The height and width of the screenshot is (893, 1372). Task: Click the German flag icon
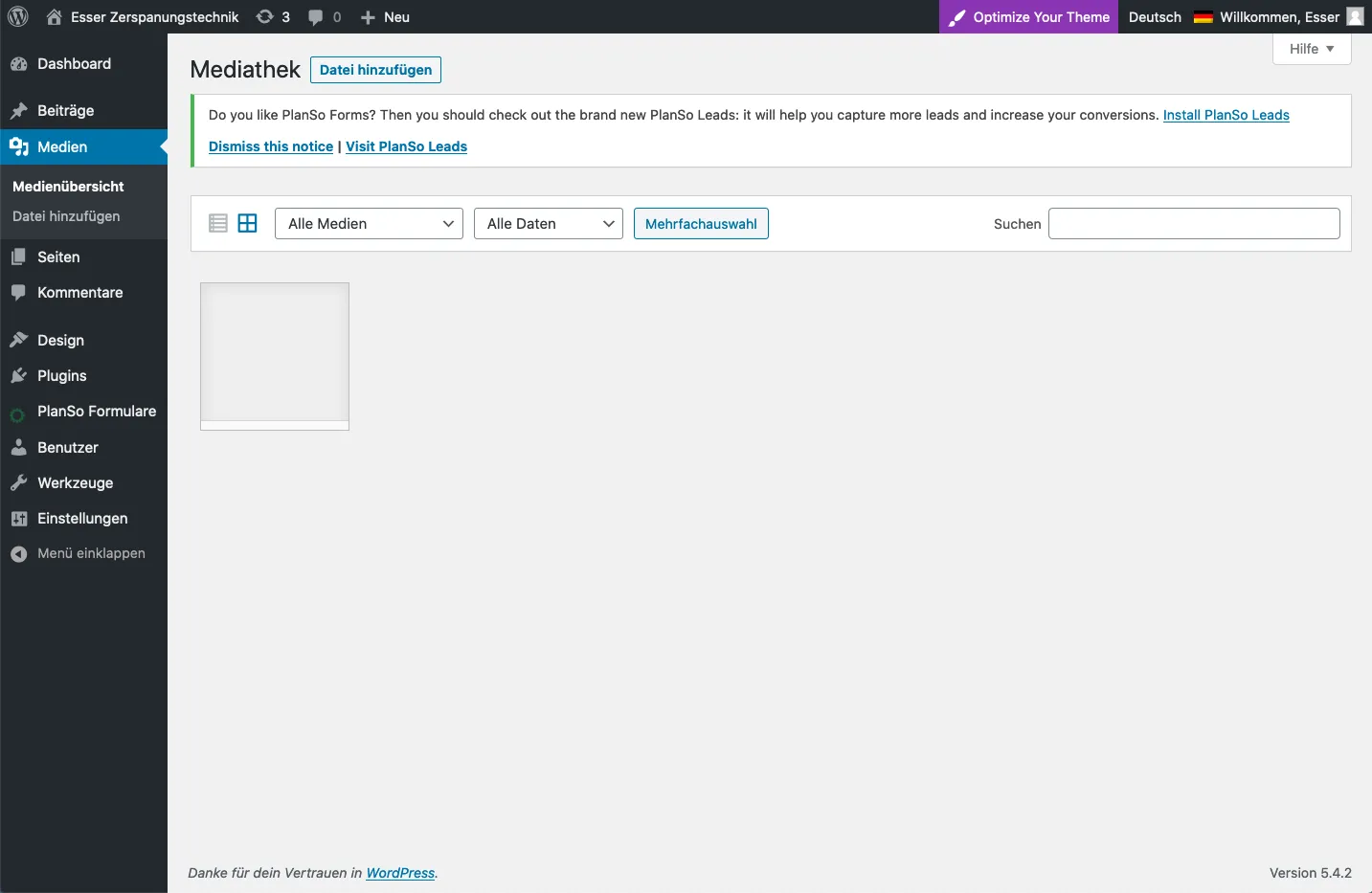(x=1203, y=17)
